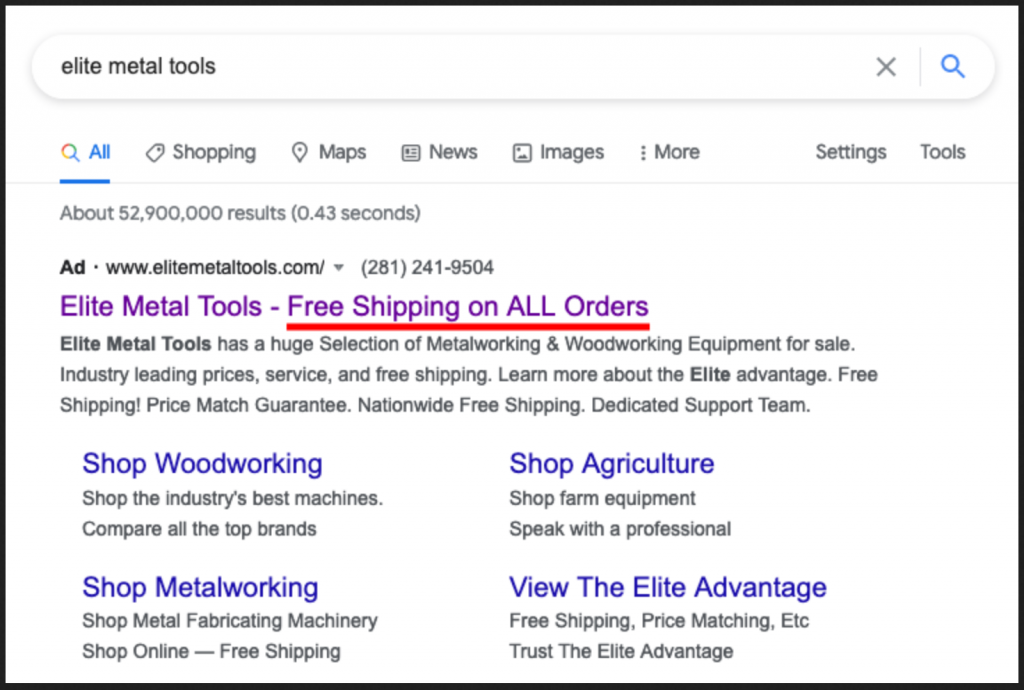
Task: Open Elite Metal Tools ad headline
Action: point(354,306)
